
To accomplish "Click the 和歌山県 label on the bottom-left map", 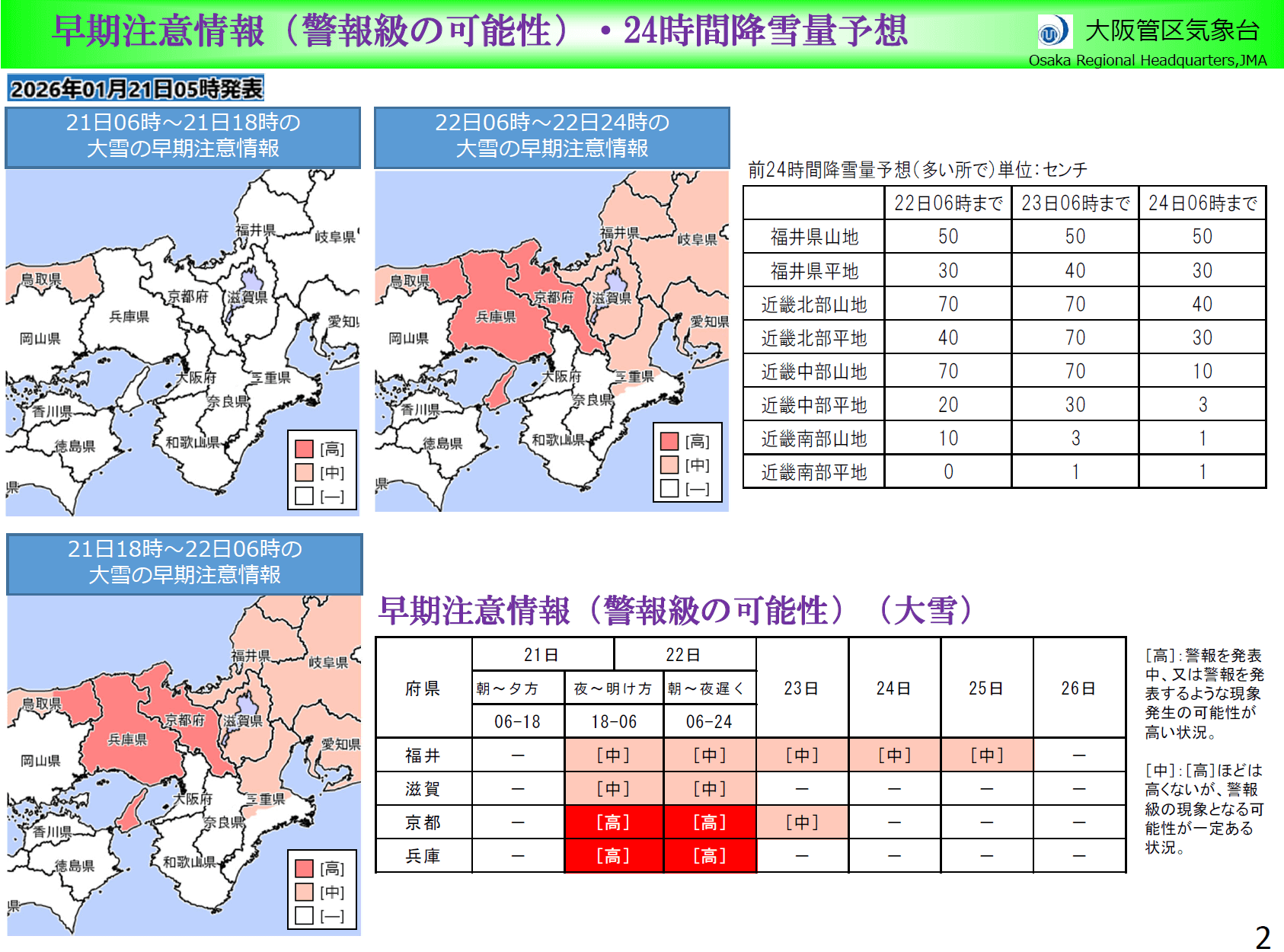I will [190, 862].
